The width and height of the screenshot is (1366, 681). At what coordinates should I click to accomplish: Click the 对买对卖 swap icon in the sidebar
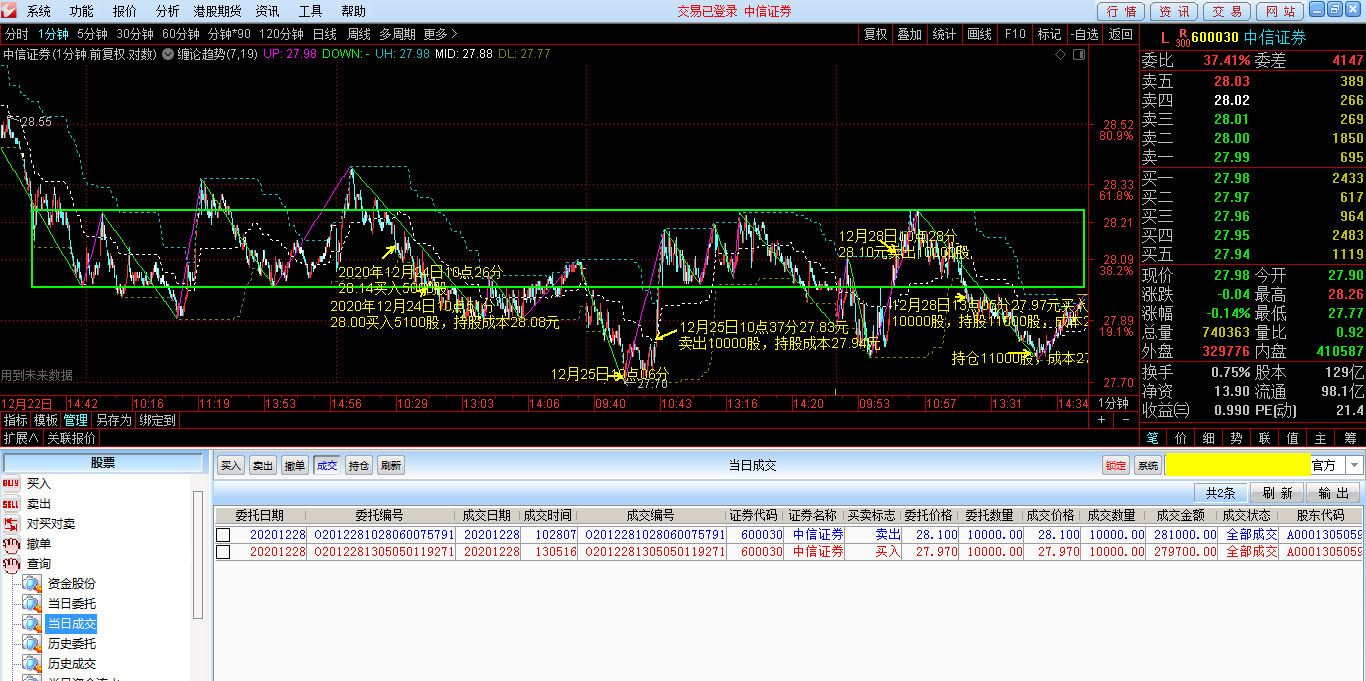click(x=11, y=524)
